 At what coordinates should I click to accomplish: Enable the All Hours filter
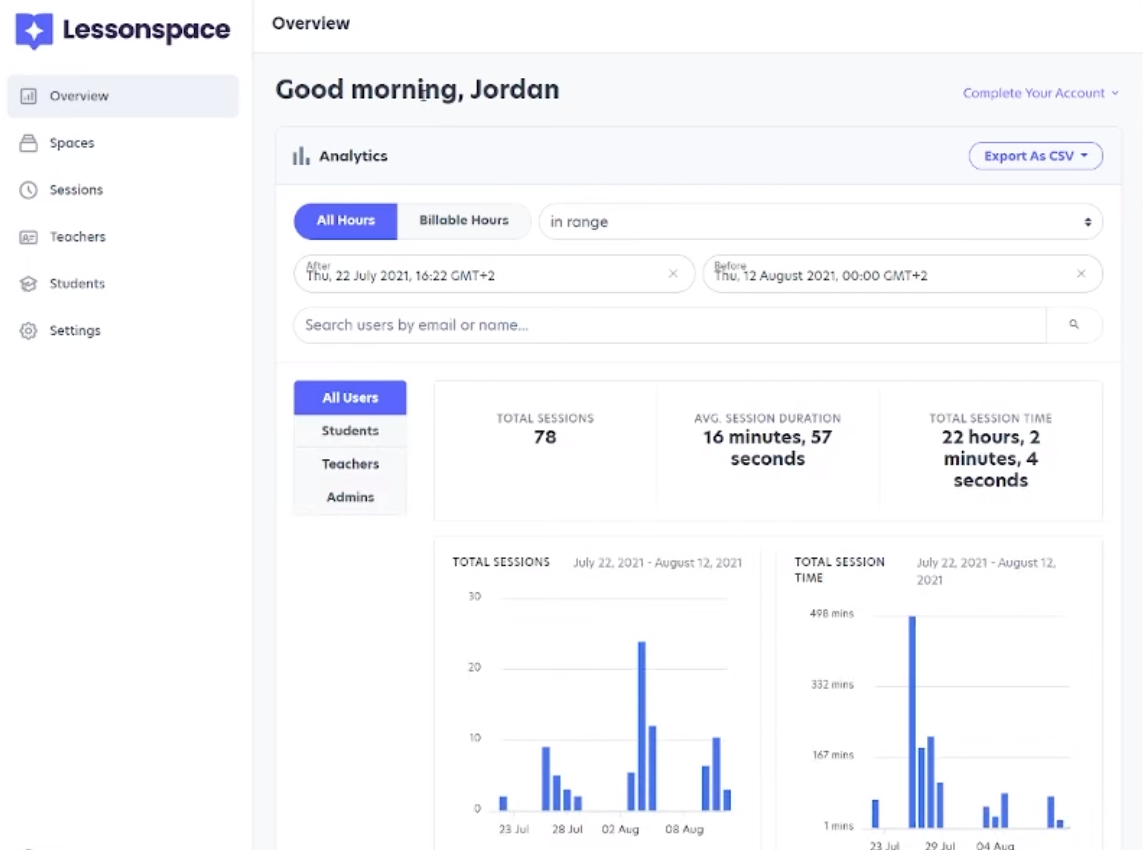[345, 221]
